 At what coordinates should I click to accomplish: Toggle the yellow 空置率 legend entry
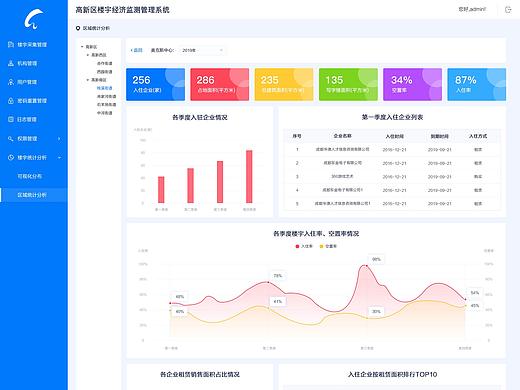coord(328,246)
